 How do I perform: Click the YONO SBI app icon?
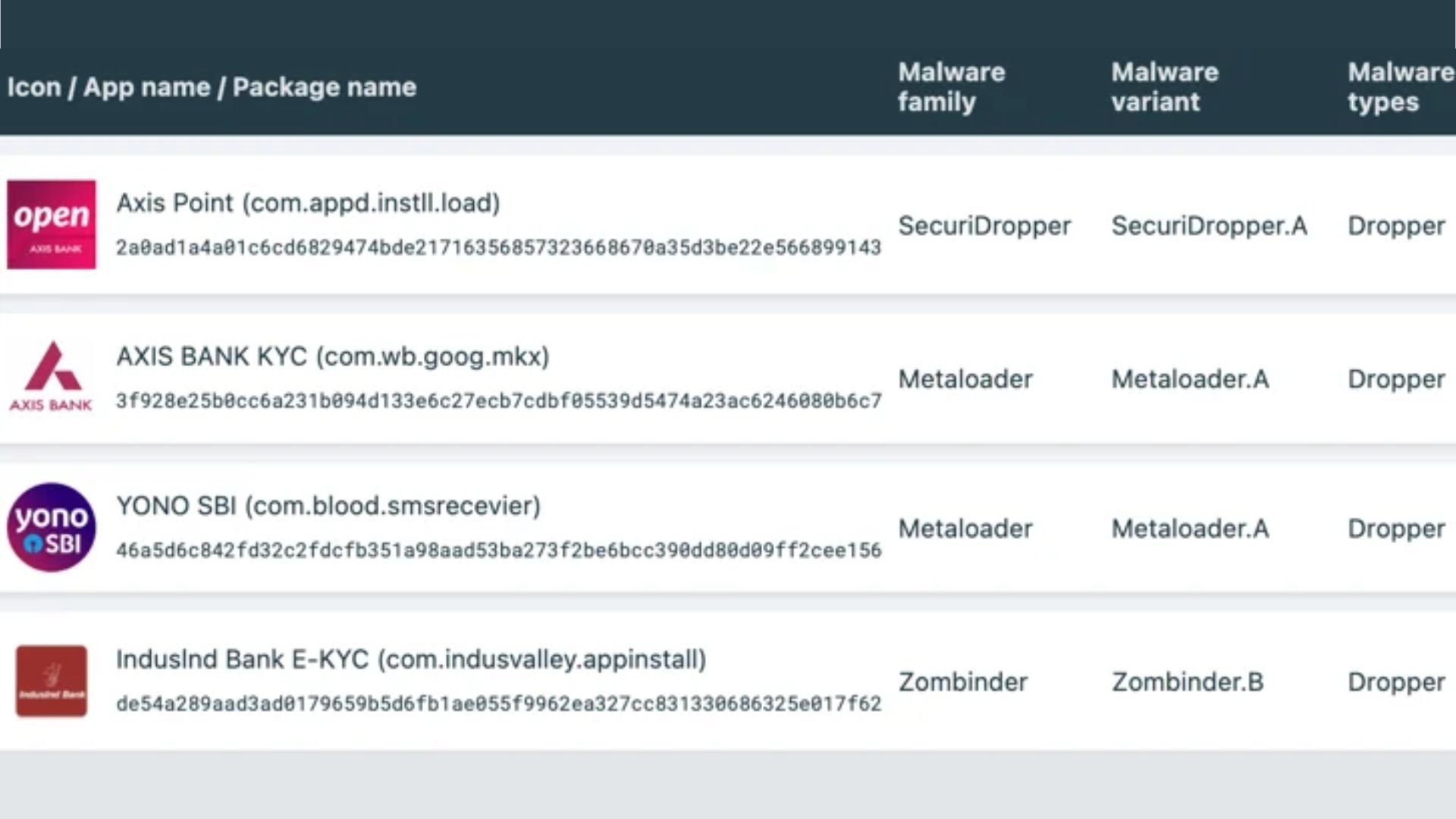pyautogui.click(x=52, y=528)
